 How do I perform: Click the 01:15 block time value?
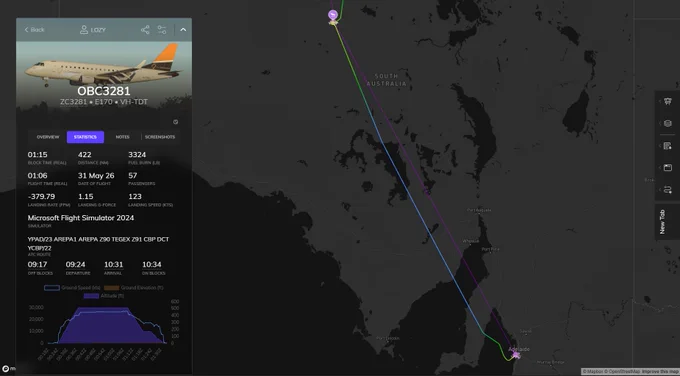click(x=37, y=155)
